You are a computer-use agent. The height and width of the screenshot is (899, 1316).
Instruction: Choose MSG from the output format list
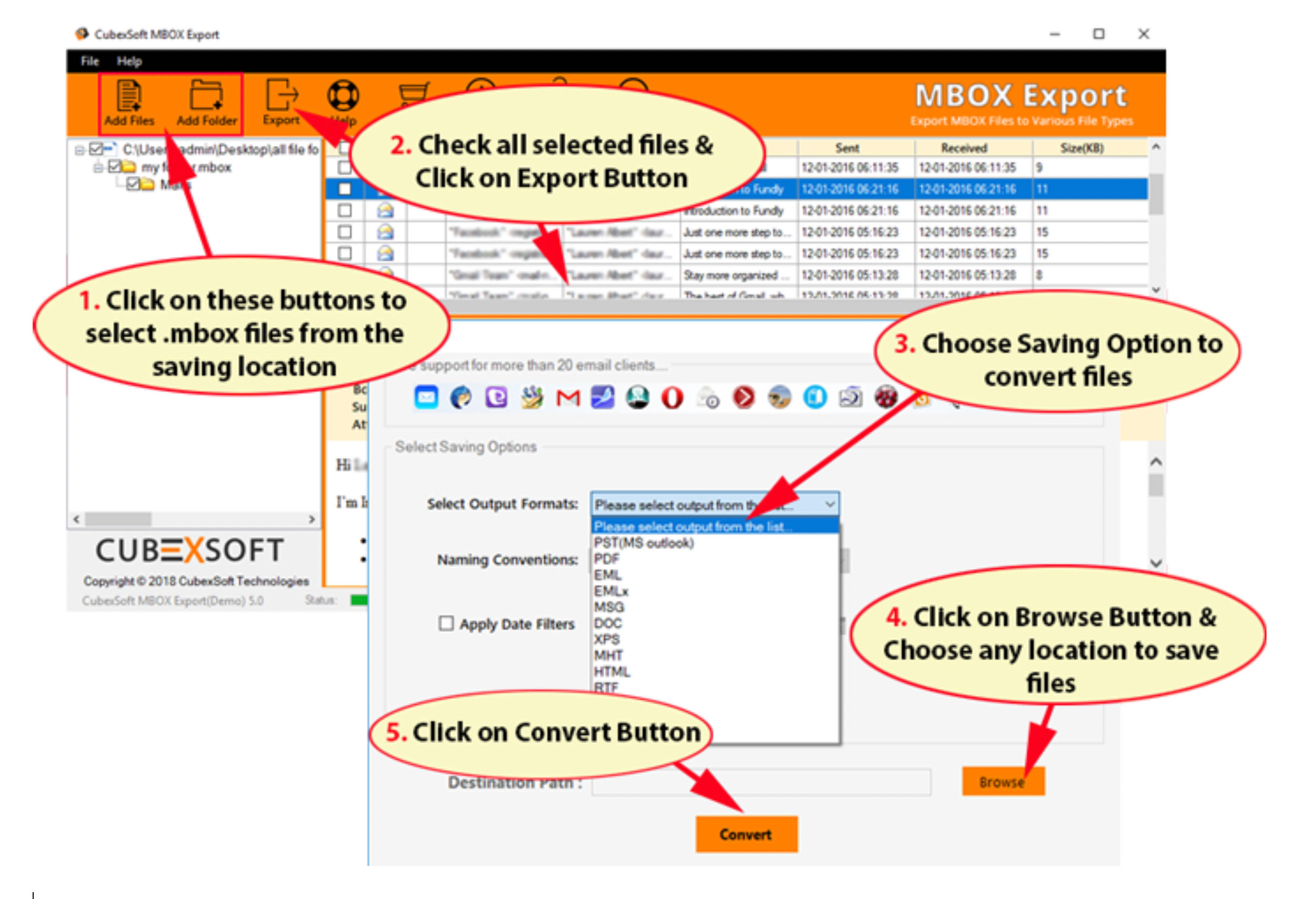coord(609,607)
